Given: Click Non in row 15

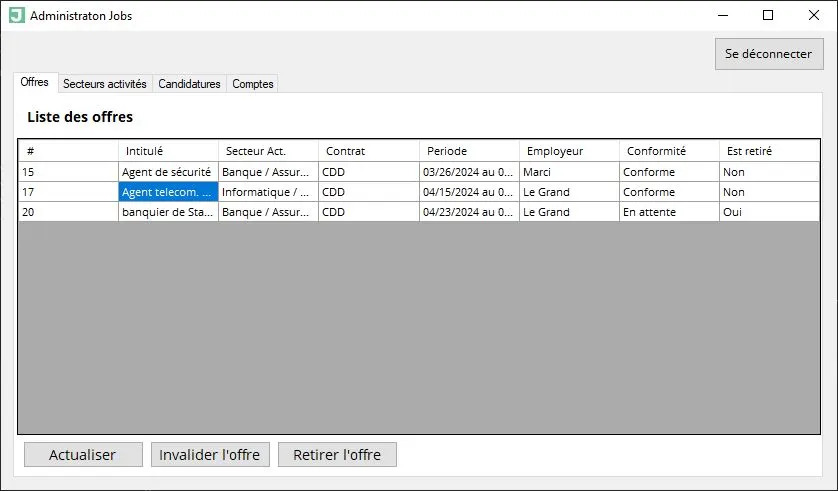Looking at the screenshot, I should pyautogui.click(x=769, y=172).
